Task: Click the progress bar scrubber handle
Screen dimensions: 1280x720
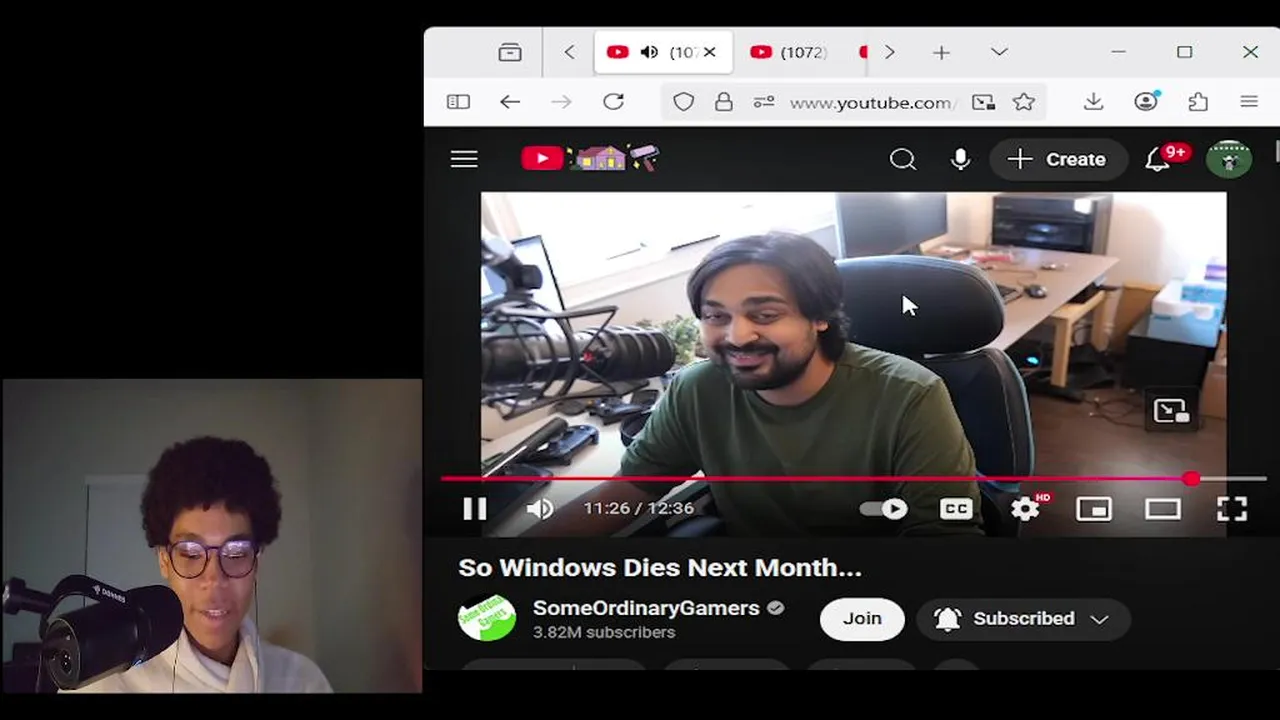Action: (1191, 479)
